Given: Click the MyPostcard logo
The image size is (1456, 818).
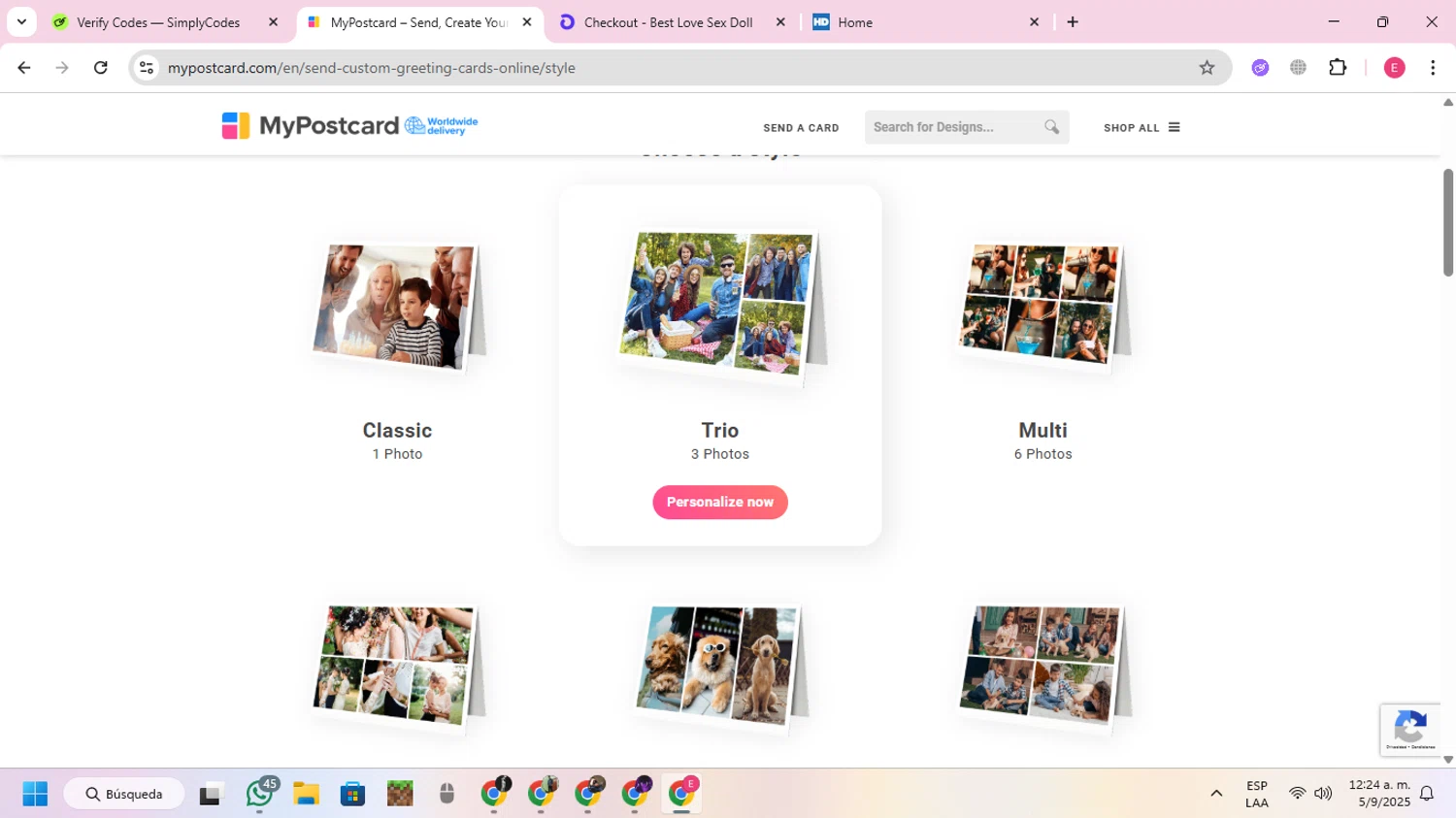Looking at the screenshot, I should tap(311, 126).
